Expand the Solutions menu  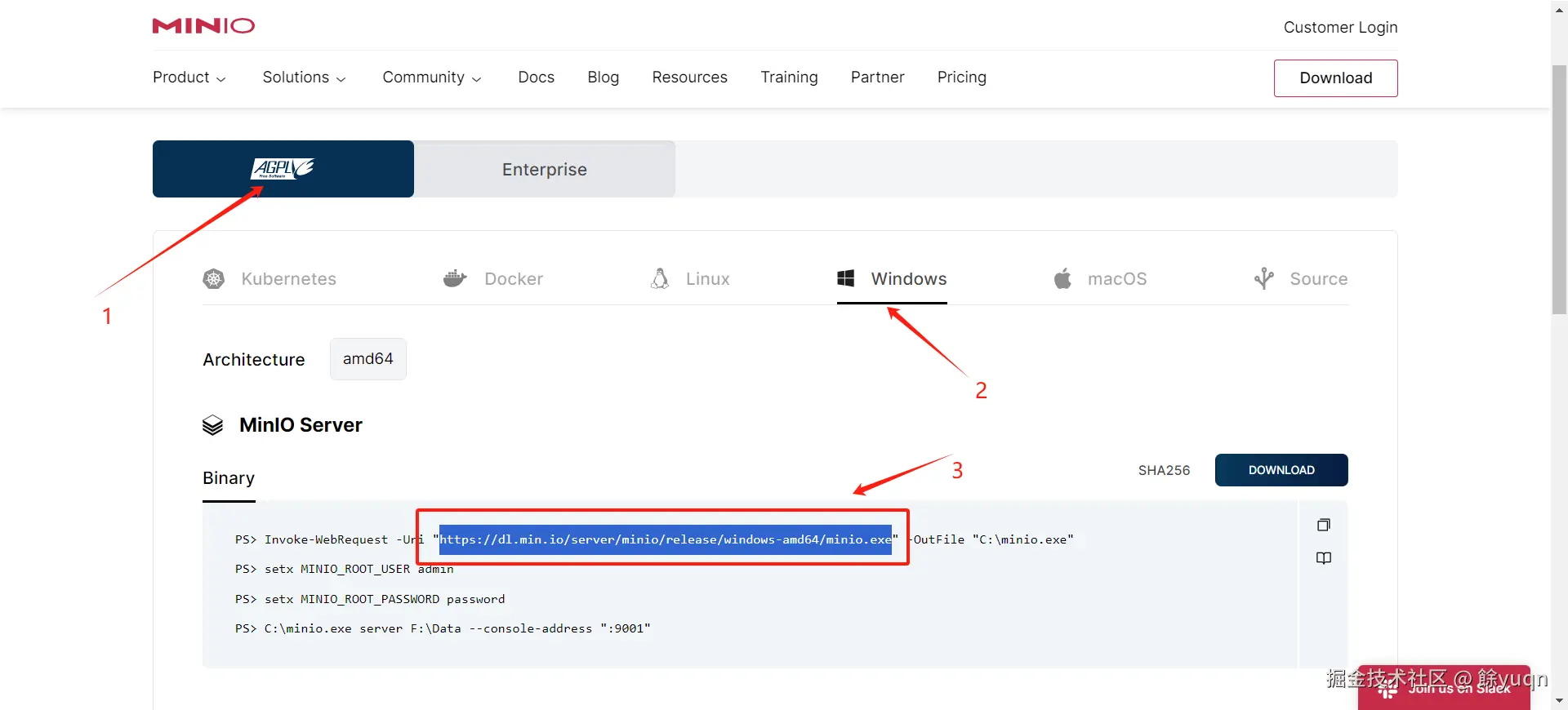(x=305, y=78)
